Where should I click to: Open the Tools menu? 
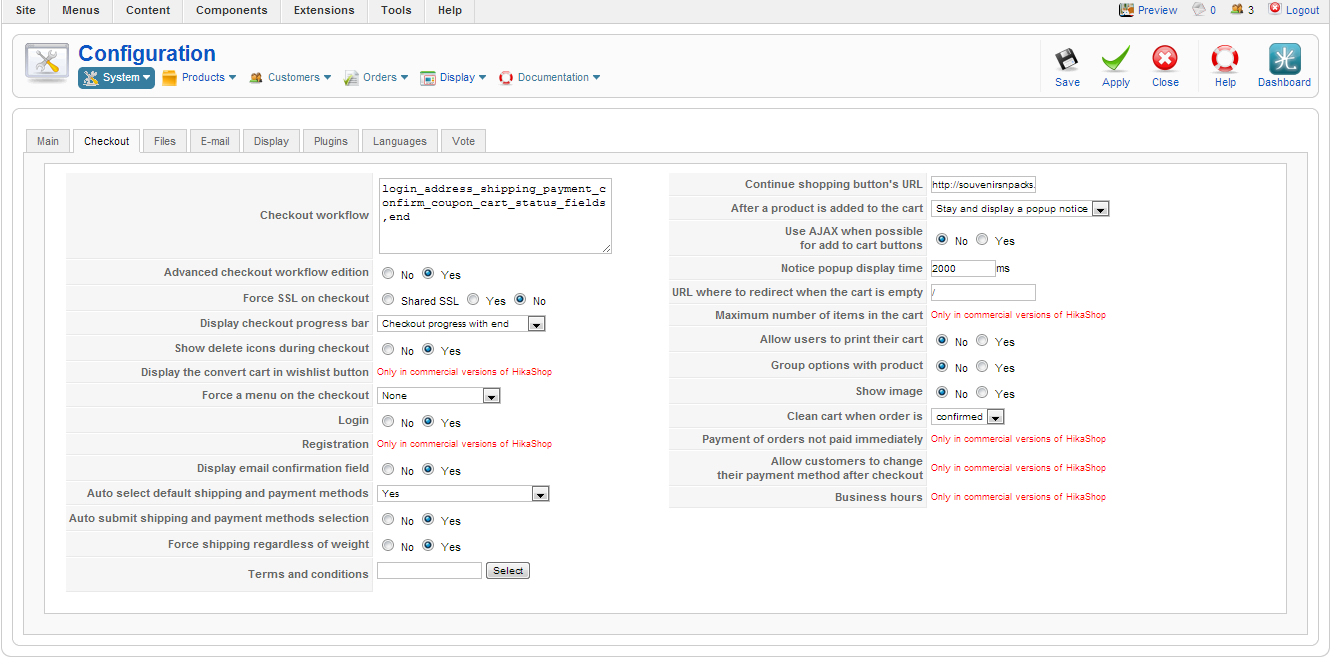(x=396, y=10)
